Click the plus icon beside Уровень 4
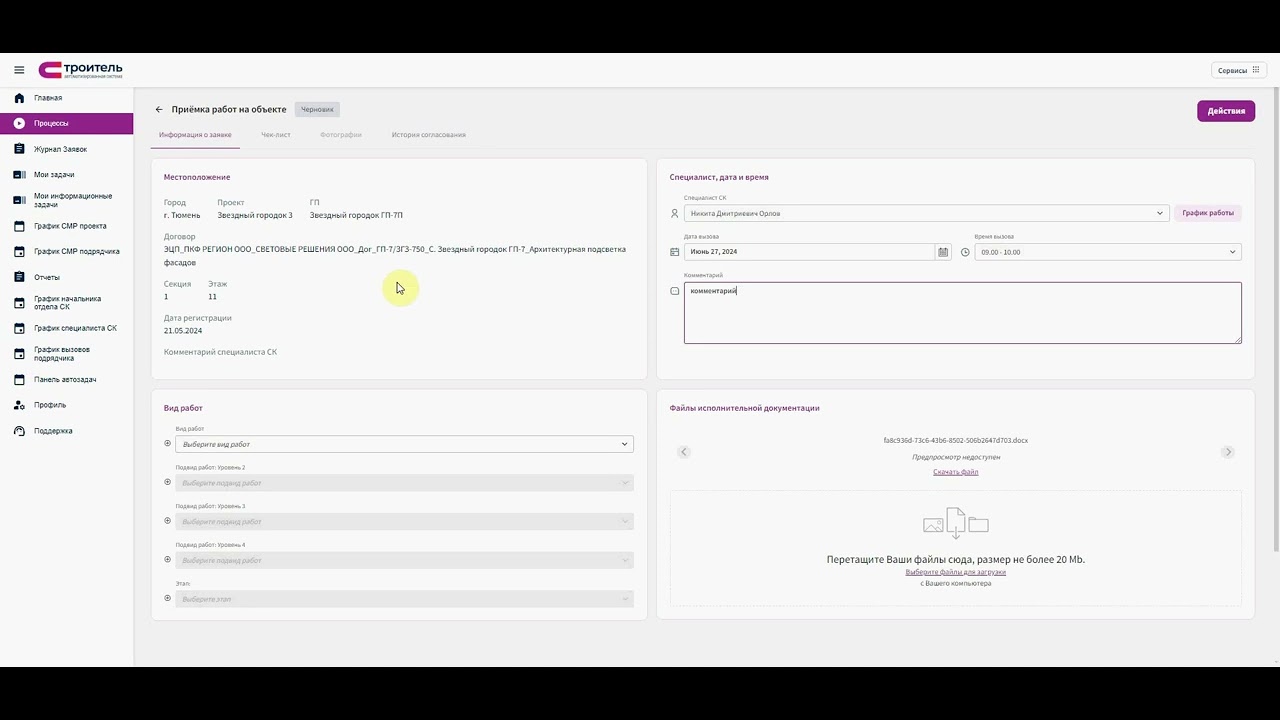1280x720 pixels. [x=167, y=560]
